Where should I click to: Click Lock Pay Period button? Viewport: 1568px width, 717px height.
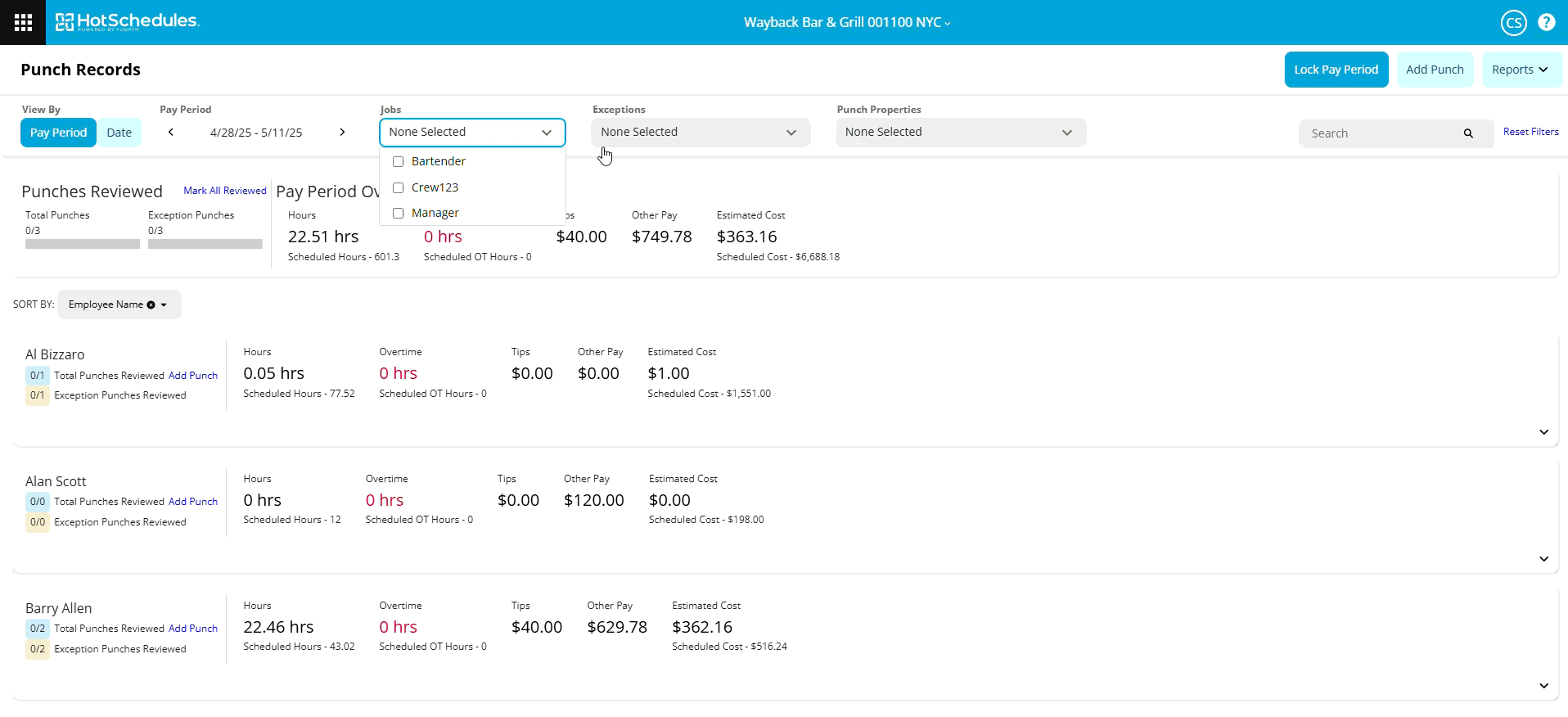coord(1336,70)
